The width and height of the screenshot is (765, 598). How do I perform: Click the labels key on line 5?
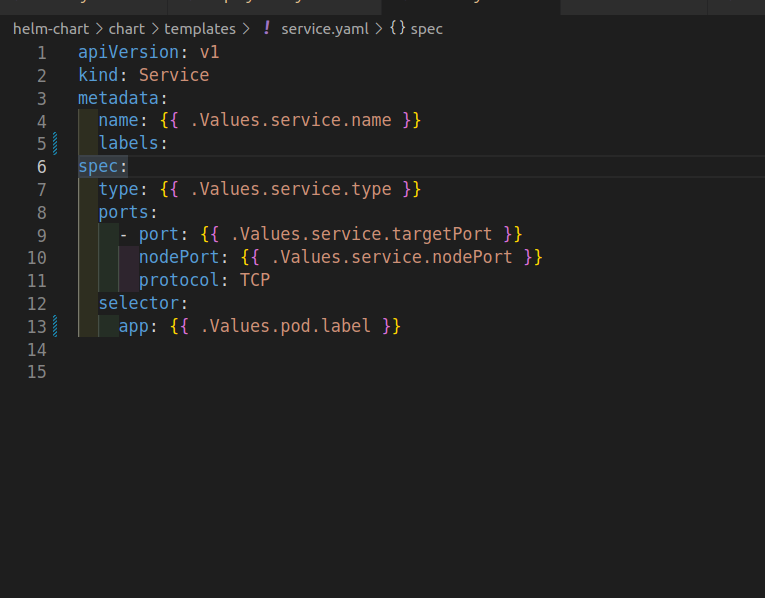[129, 143]
